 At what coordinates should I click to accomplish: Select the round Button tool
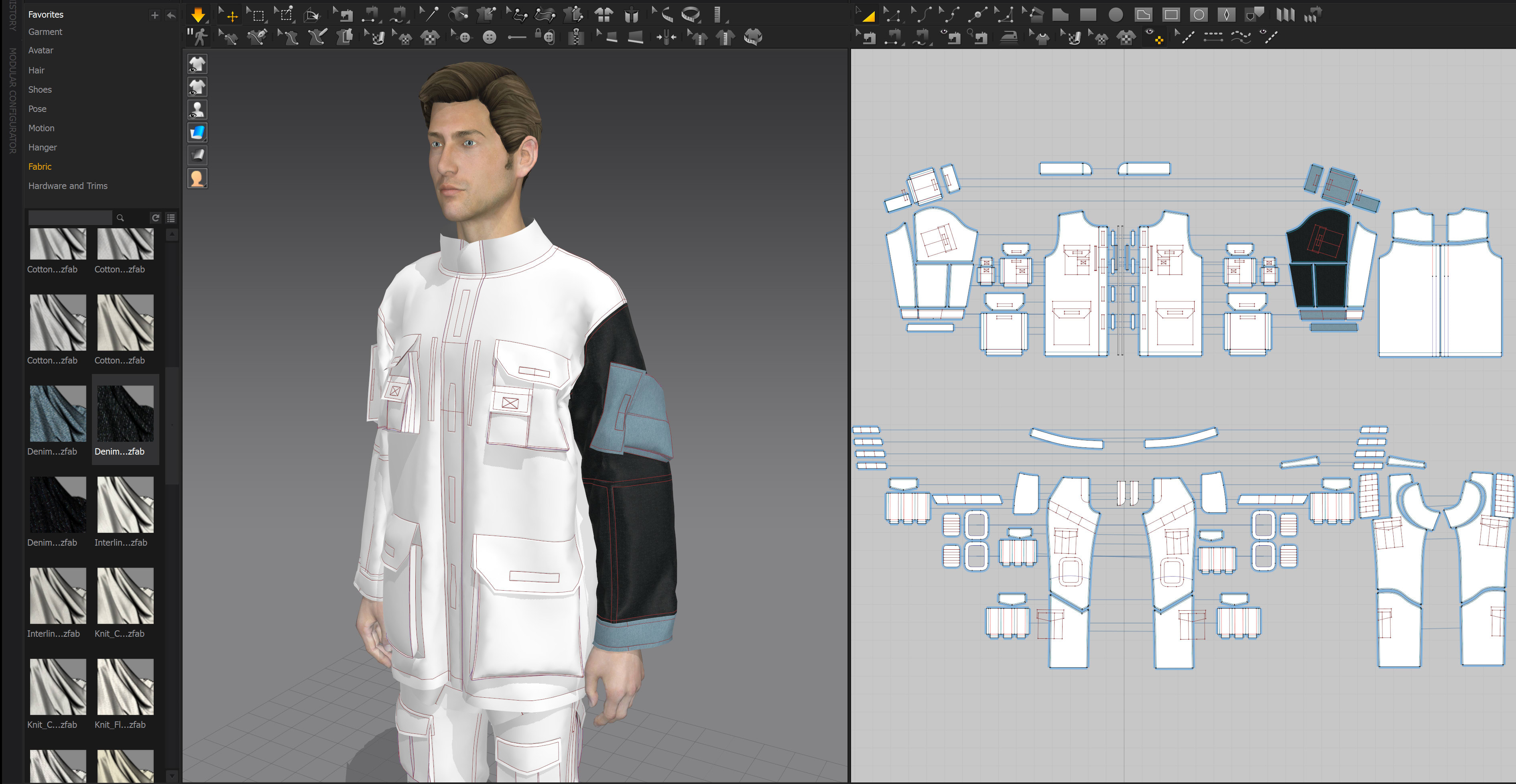tap(489, 37)
